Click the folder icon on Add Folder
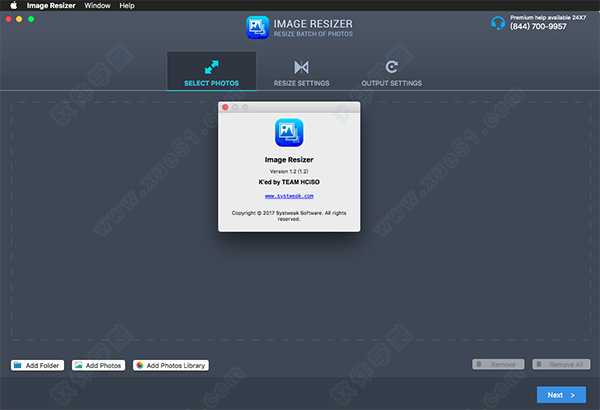The width and height of the screenshot is (600, 410). [x=18, y=365]
